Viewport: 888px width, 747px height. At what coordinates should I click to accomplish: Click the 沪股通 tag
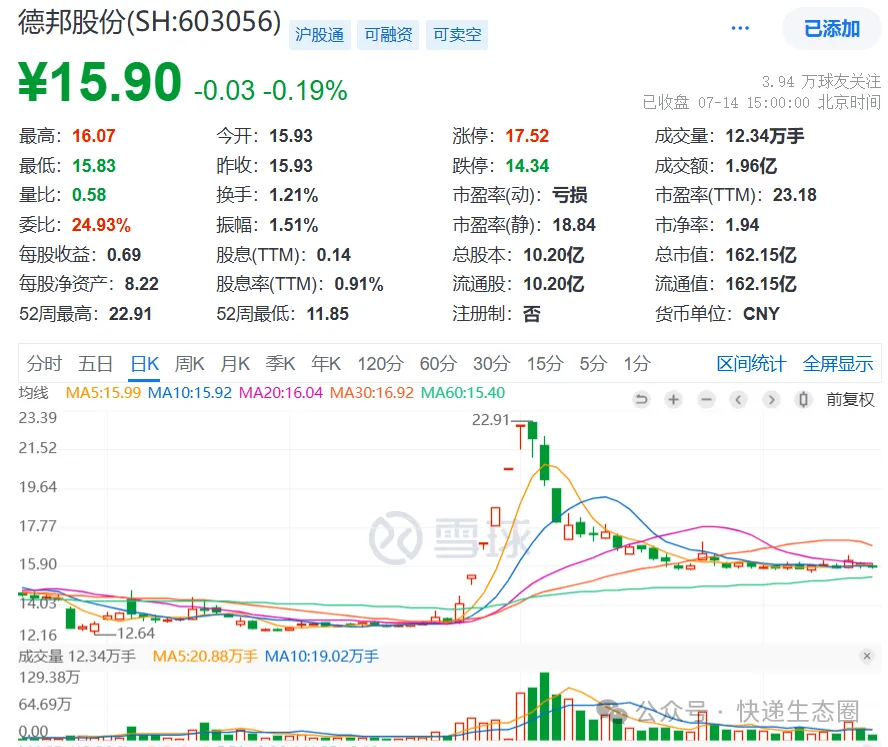[x=319, y=35]
